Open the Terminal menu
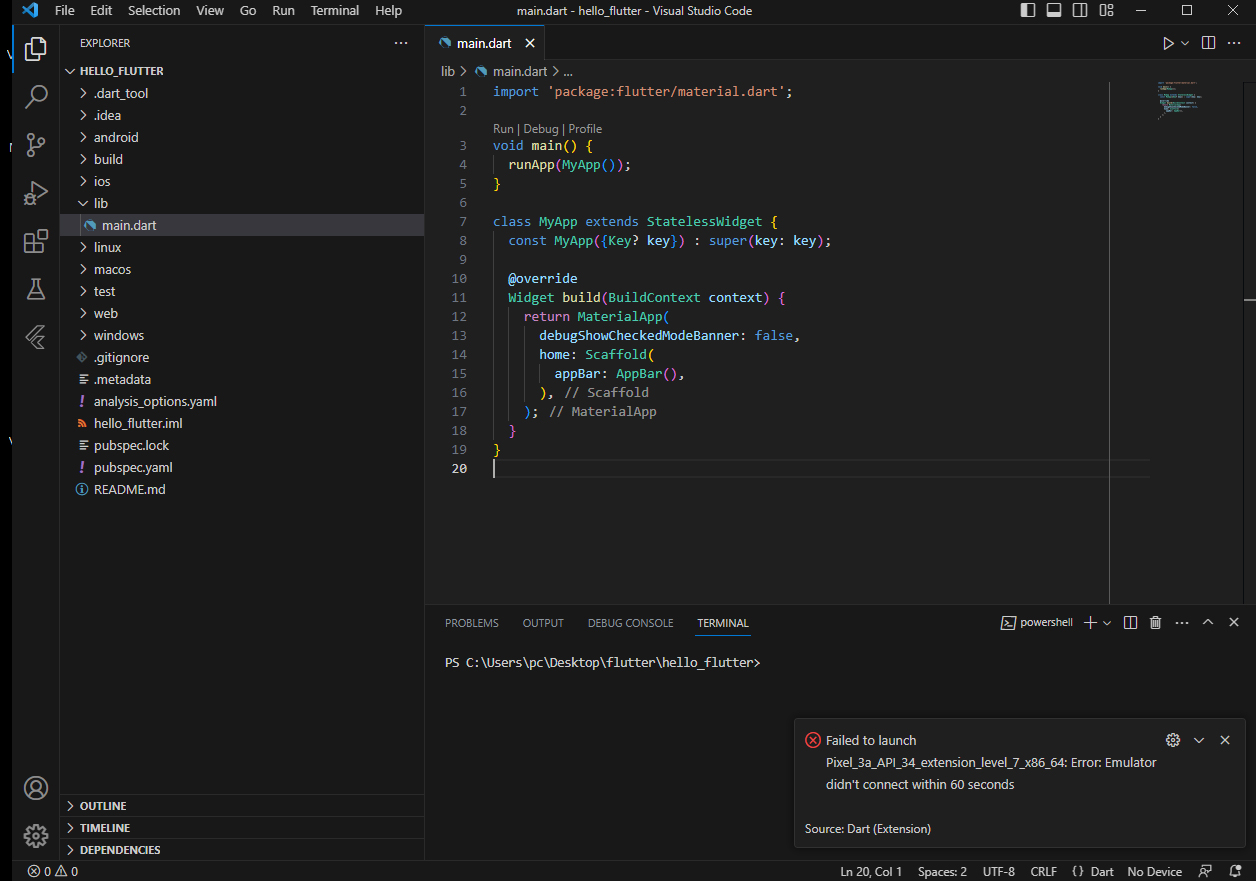The width and height of the screenshot is (1256, 881). click(335, 11)
